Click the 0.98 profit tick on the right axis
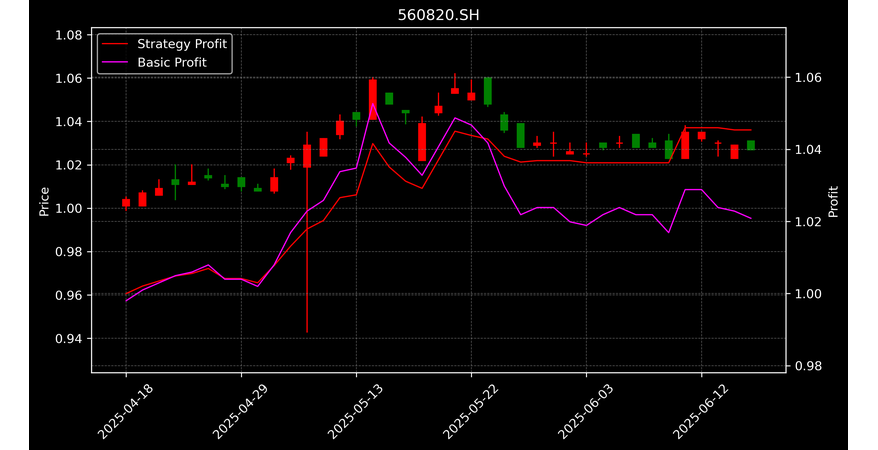Viewport: 878px width, 450px height. (809, 366)
